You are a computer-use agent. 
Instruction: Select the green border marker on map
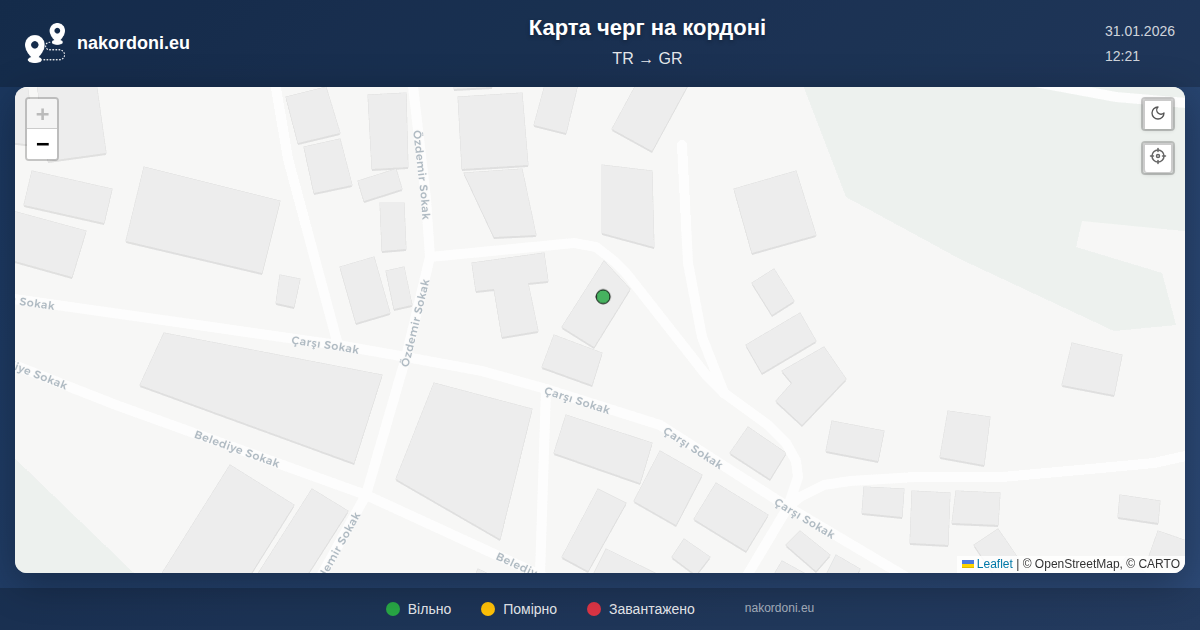point(603,296)
